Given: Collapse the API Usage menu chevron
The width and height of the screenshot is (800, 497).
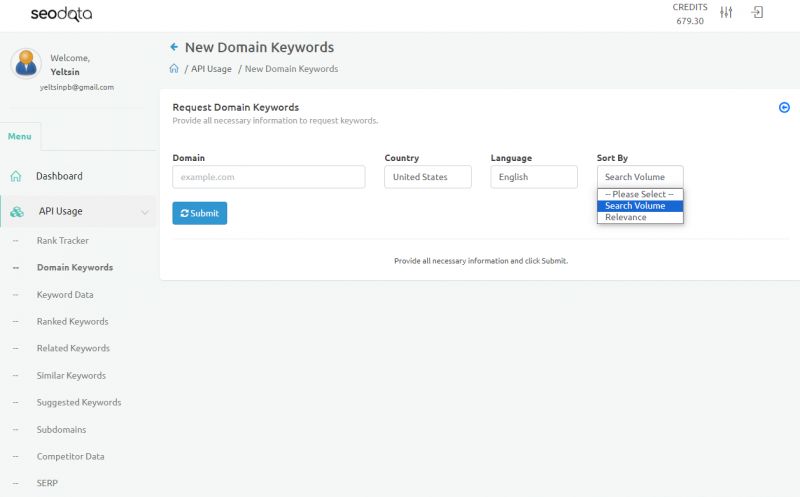Looking at the screenshot, I should coord(145,212).
